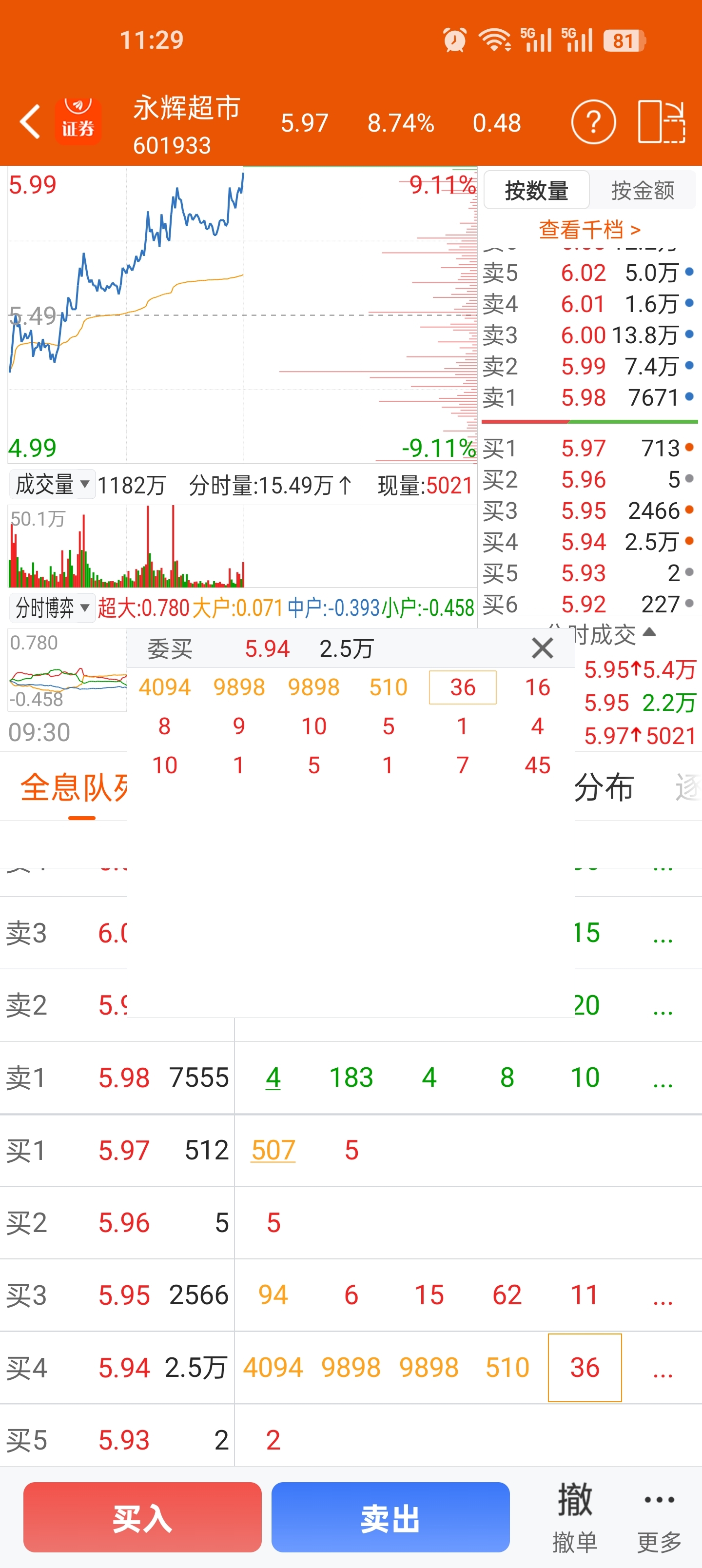Select 买6 5.92 227 quote row
Viewport: 702px width, 1568px height.
589,604
